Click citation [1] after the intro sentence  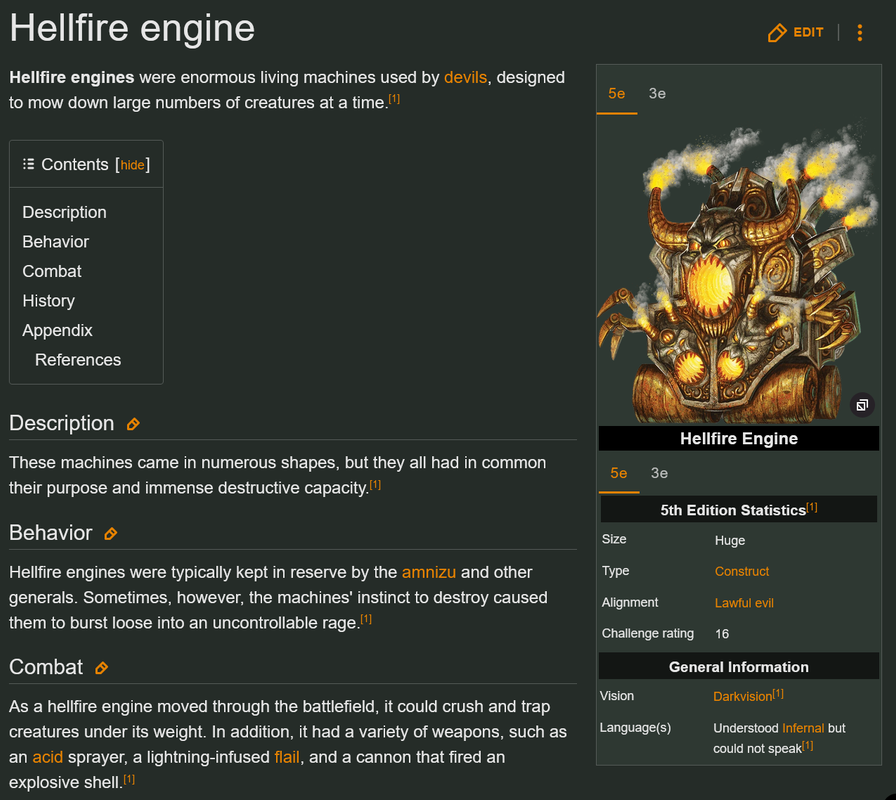pos(394,99)
